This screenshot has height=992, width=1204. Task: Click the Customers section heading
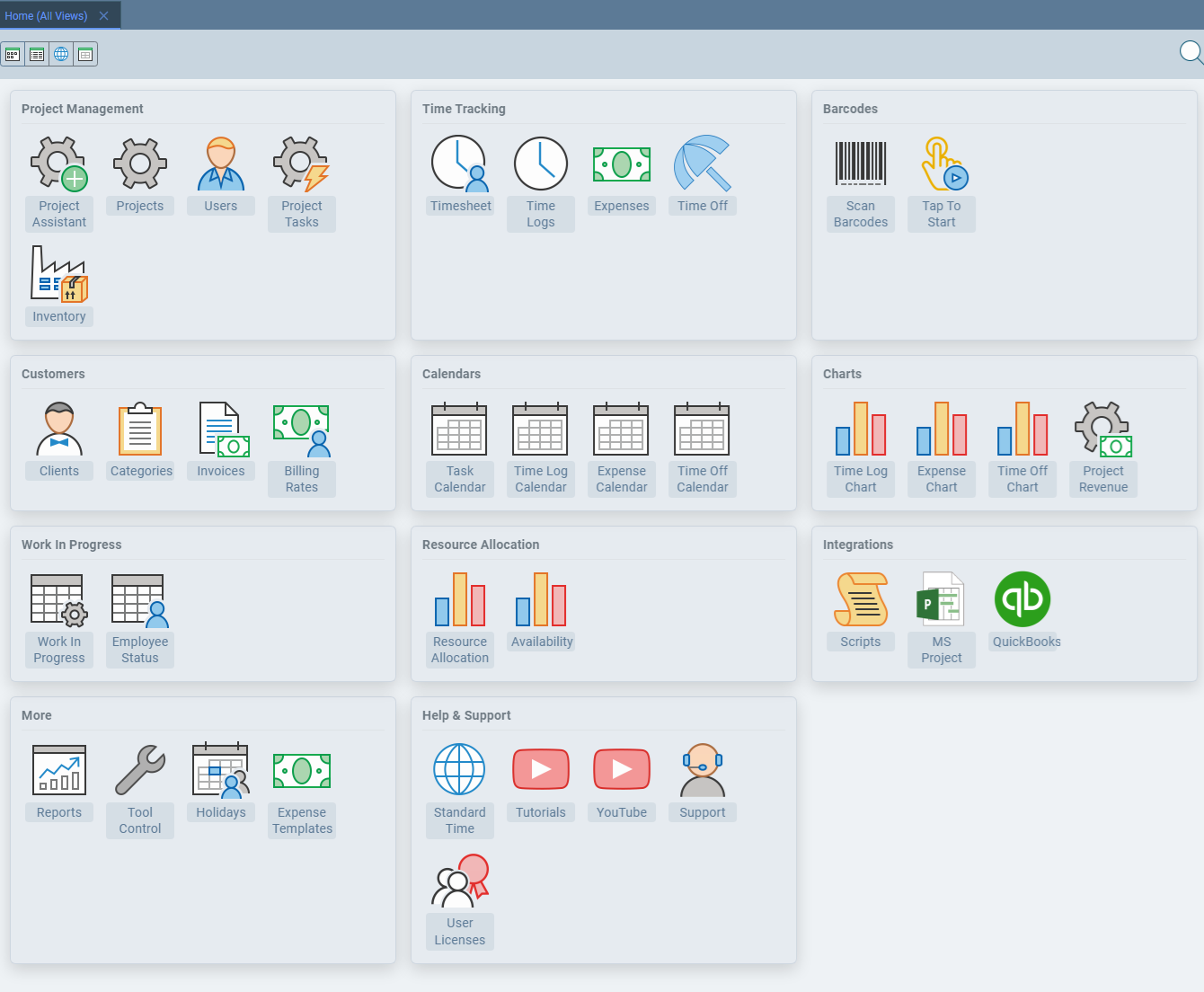(53, 374)
